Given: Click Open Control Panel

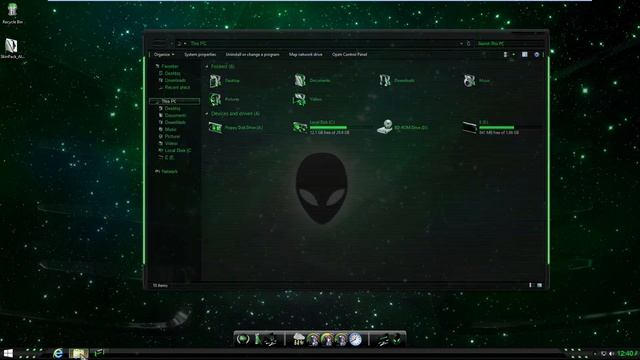Looking at the screenshot, I should click(349, 54).
